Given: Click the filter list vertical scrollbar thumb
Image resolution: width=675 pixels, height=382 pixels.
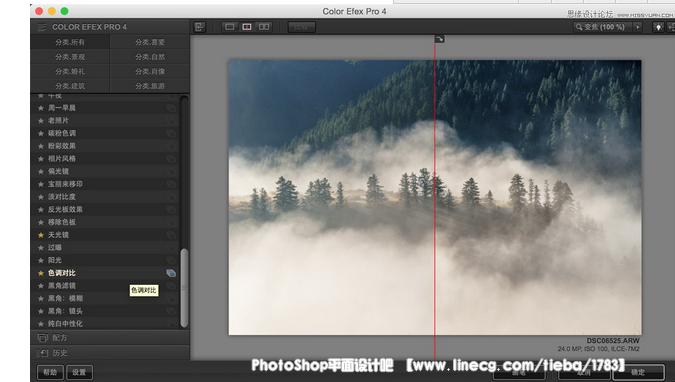Looking at the screenshot, I should point(184,287).
